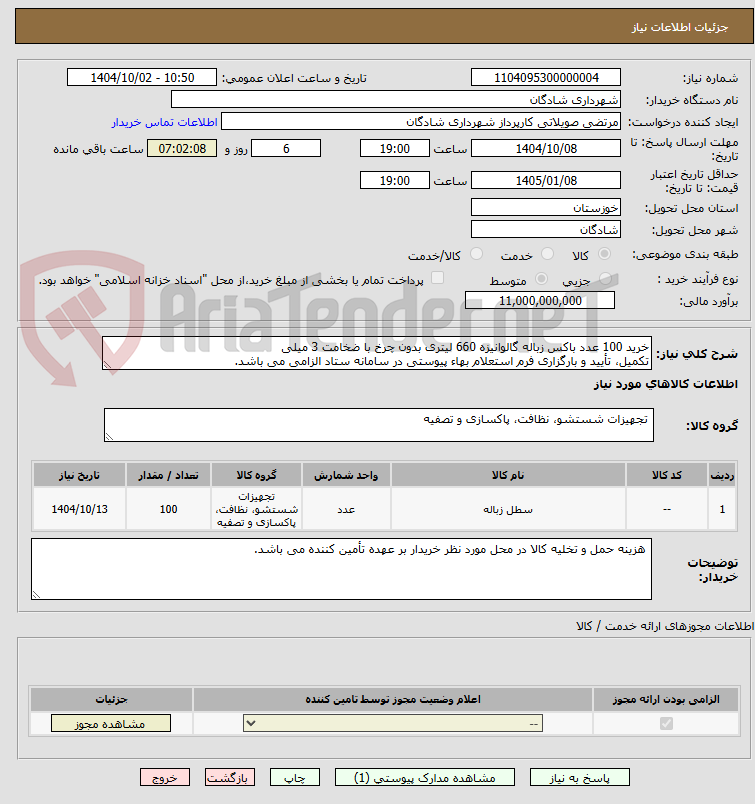Click the توضیحات خریدار text area
The image size is (755, 804).
(342, 569)
